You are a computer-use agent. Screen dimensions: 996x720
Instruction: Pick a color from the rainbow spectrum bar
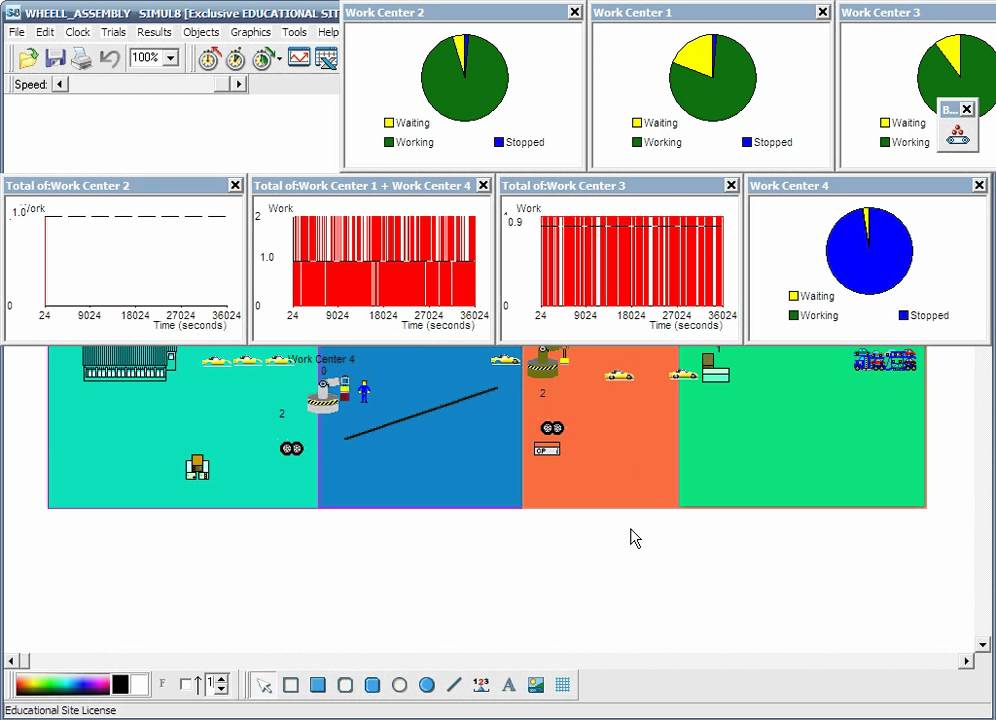(x=62, y=685)
